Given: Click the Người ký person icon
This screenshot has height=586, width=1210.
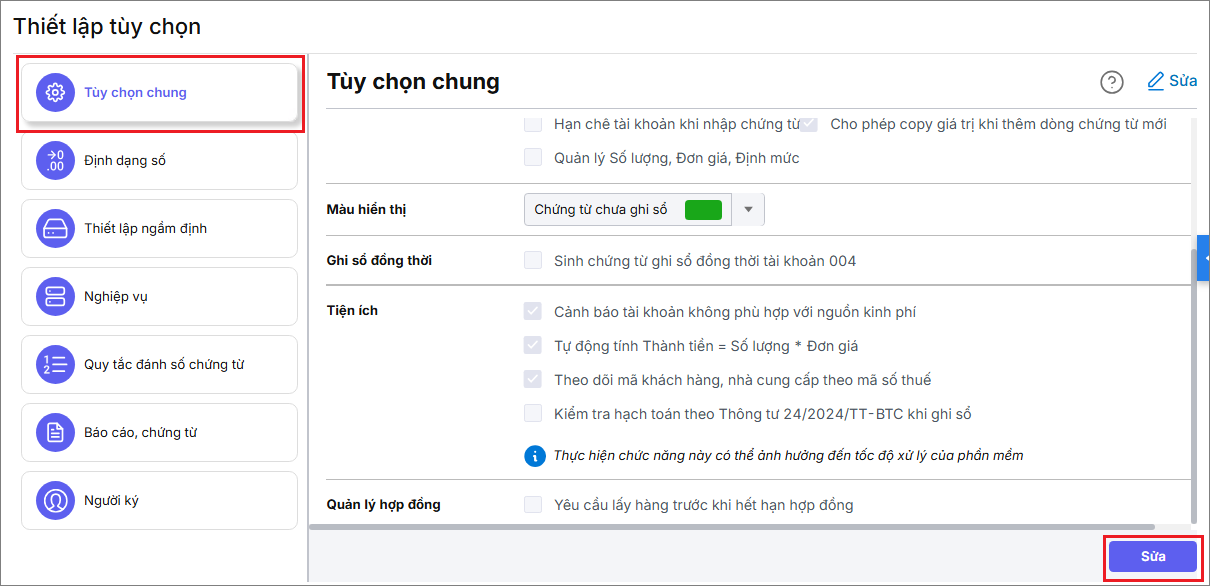Looking at the screenshot, I should (x=56, y=500).
